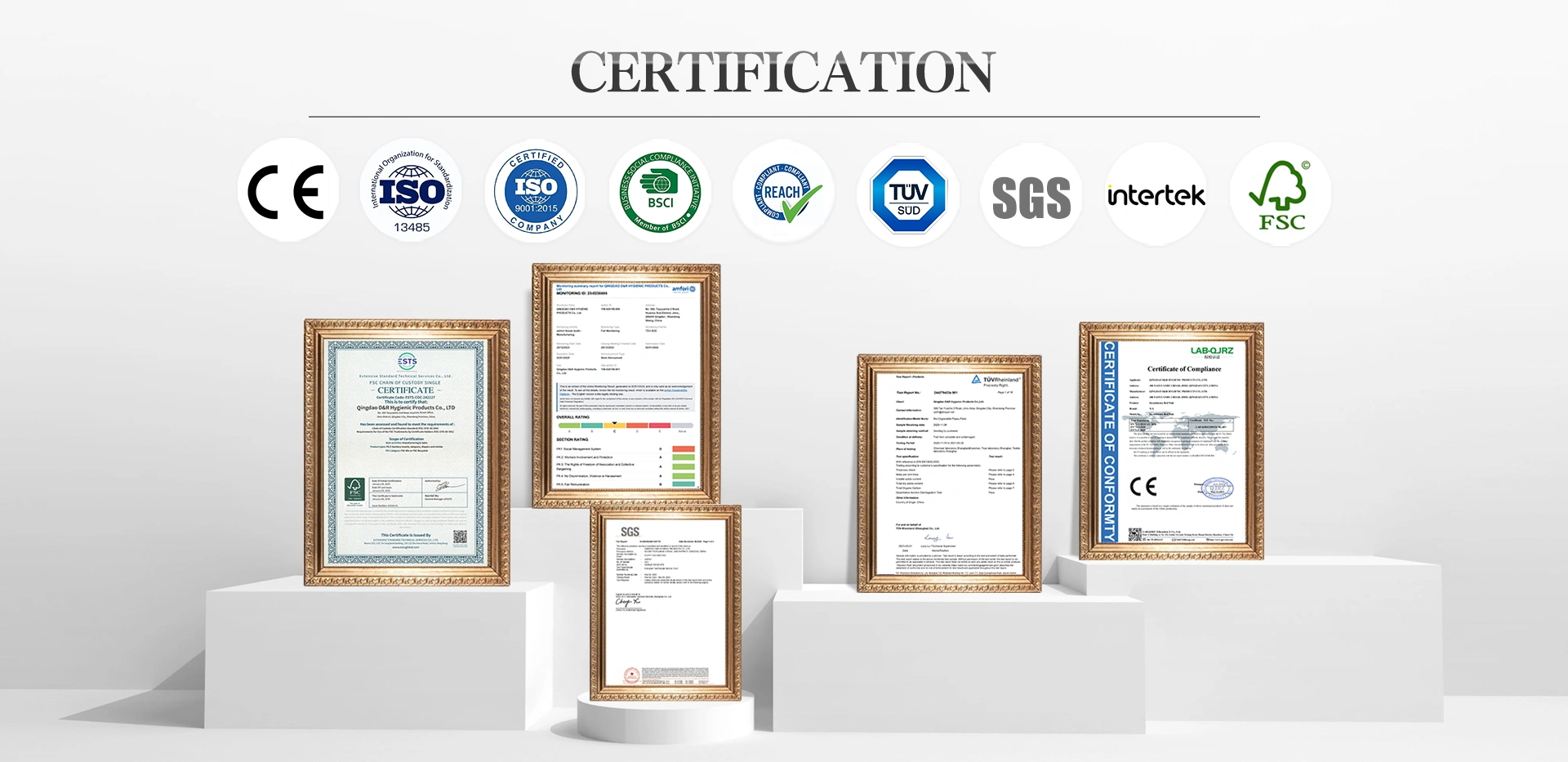Viewport: 1568px width, 762px height.
Task: Open the framed SGS test report
Action: [x=665, y=603]
